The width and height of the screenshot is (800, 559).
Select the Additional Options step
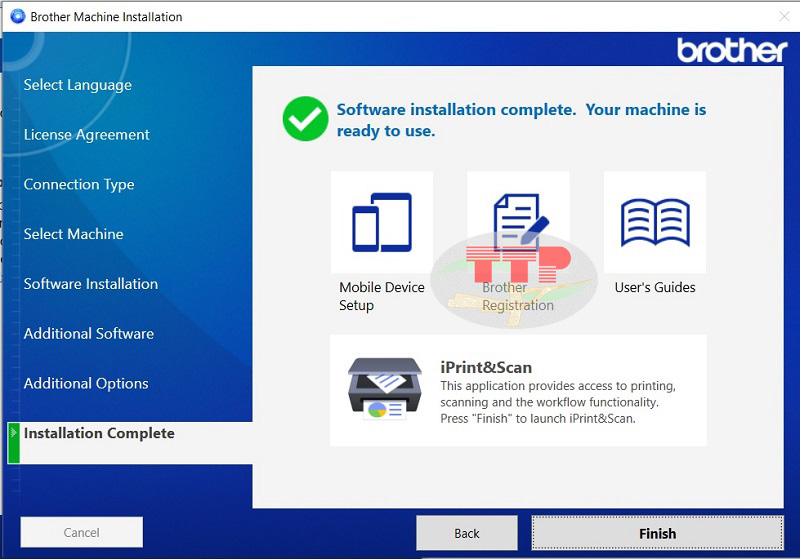[86, 384]
